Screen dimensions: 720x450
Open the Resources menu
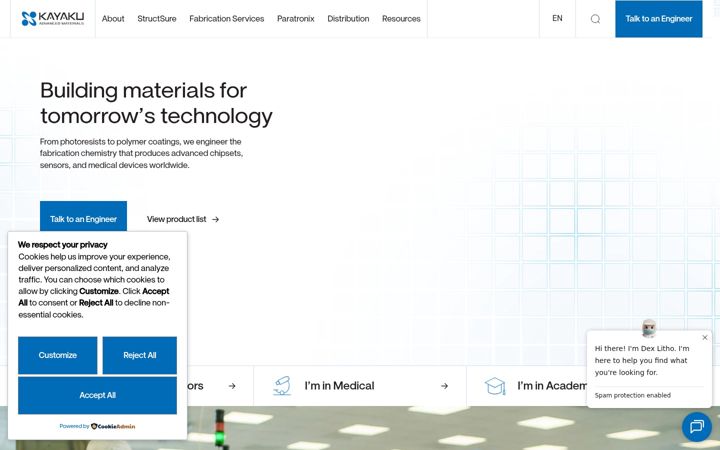click(x=401, y=19)
